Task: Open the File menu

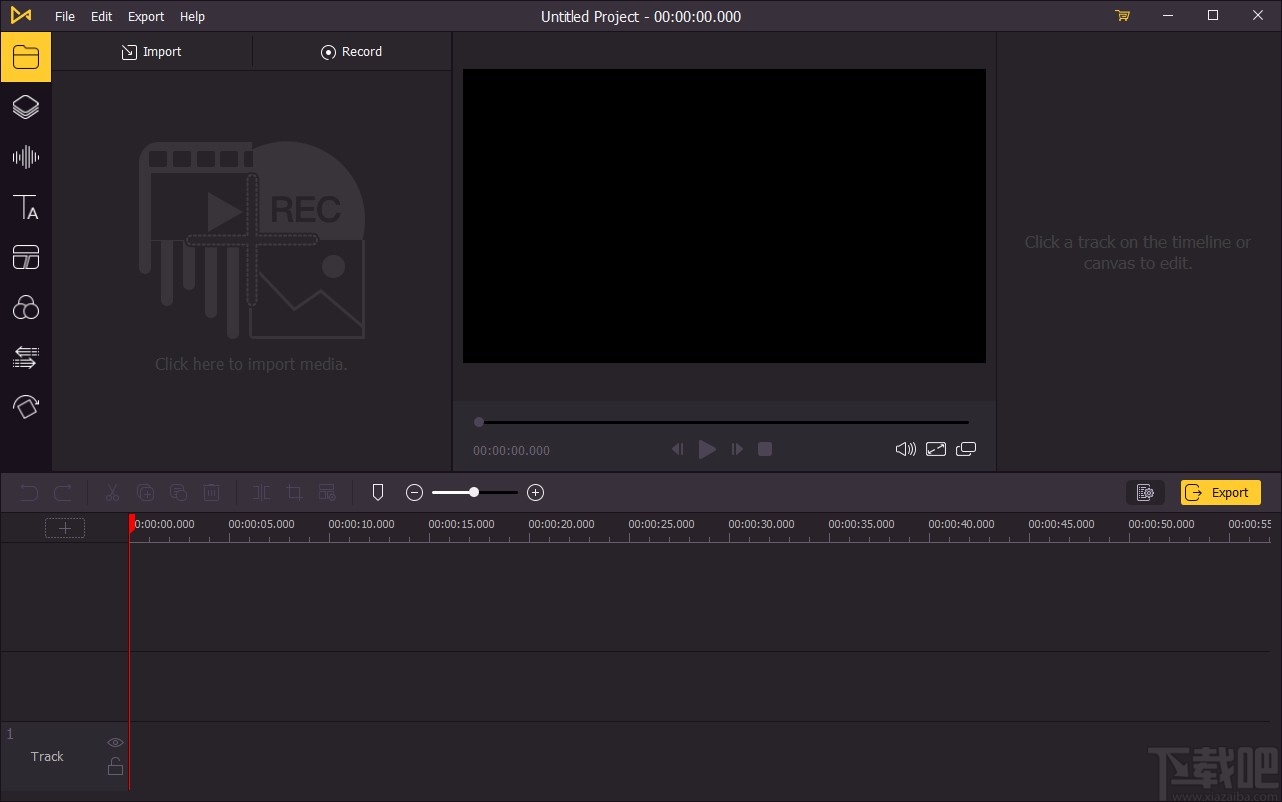Action: pyautogui.click(x=64, y=16)
